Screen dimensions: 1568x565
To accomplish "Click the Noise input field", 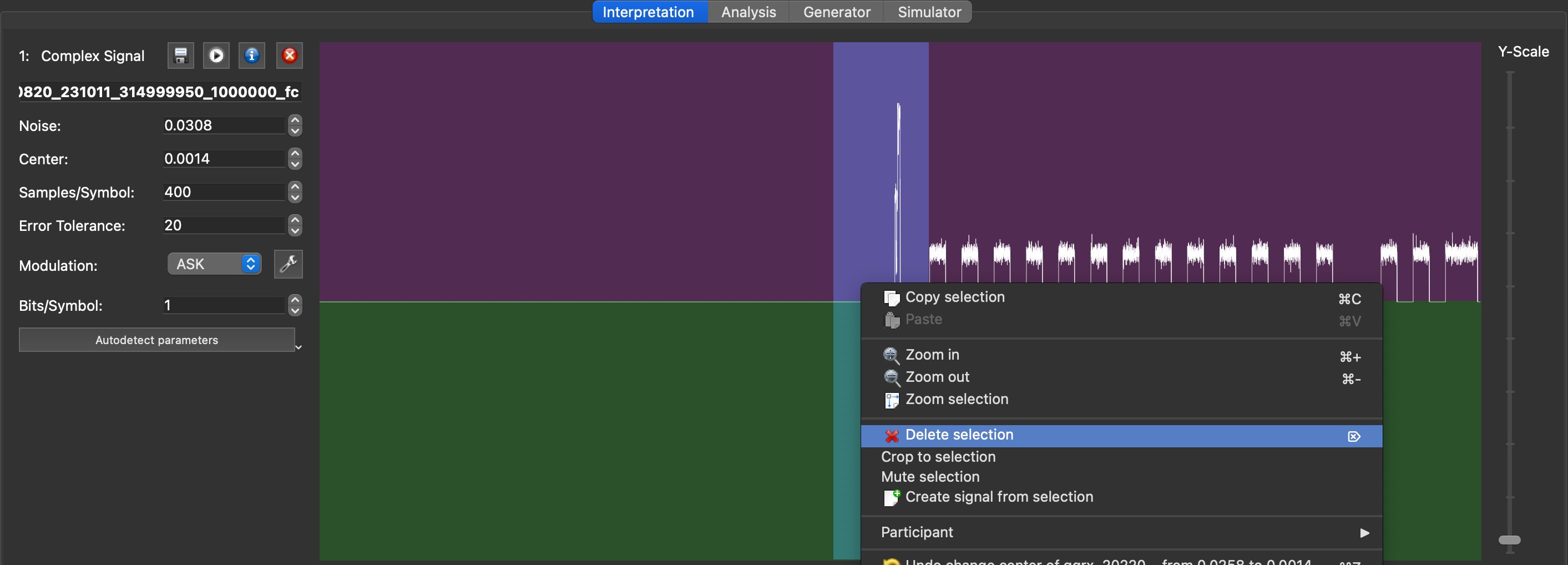I will (224, 125).
